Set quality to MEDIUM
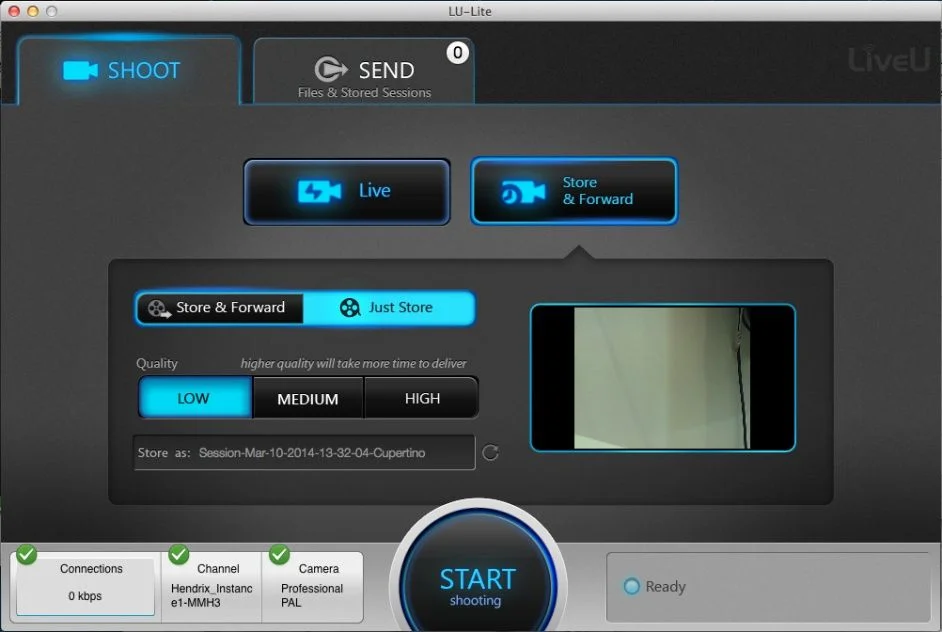This screenshot has height=632, width=942. [x=308, y=398]
